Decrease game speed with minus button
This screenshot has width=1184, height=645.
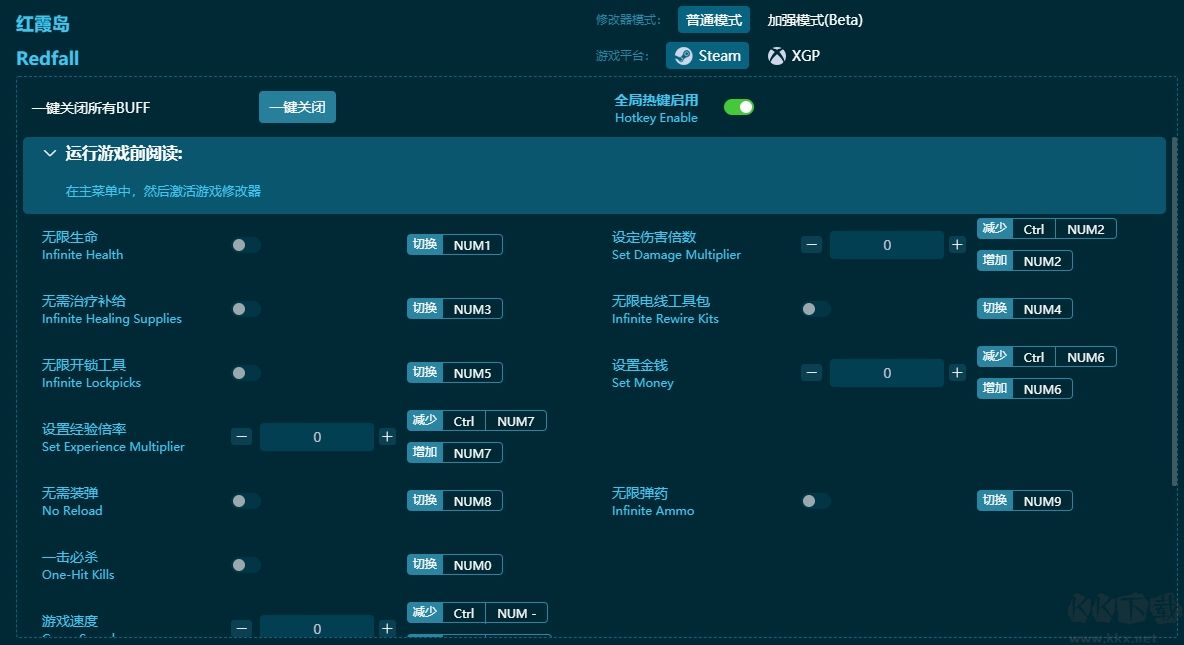(x=242, y=628)
